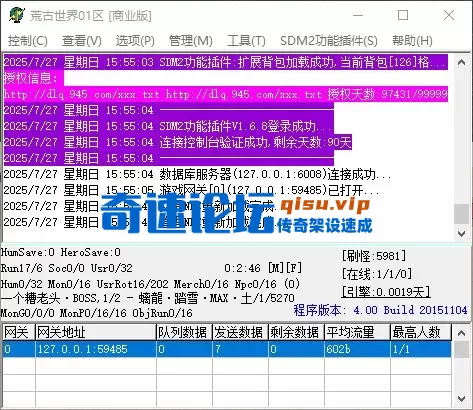Image resolution: width=473 pixels, height=410 pixels.
Task: Open the 选项(P) menu
Action: coord(135,41)
